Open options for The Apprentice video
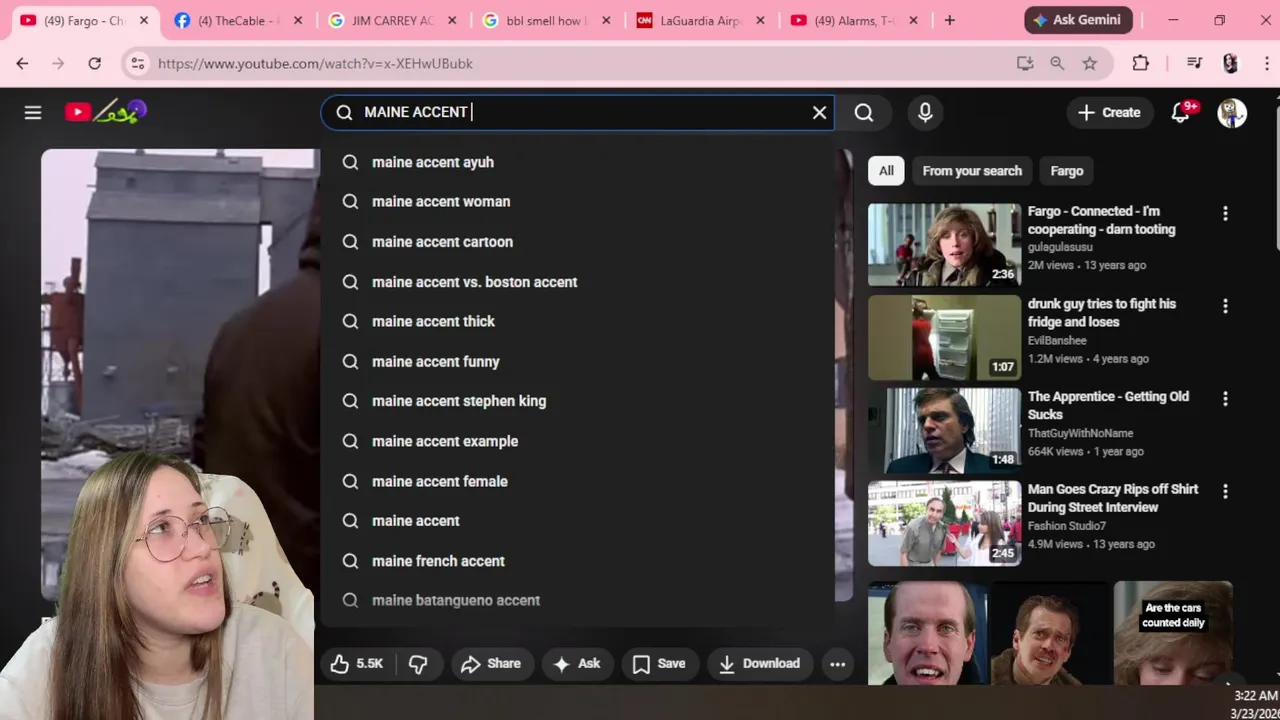1280x720 pixels. coord(1225,399)
